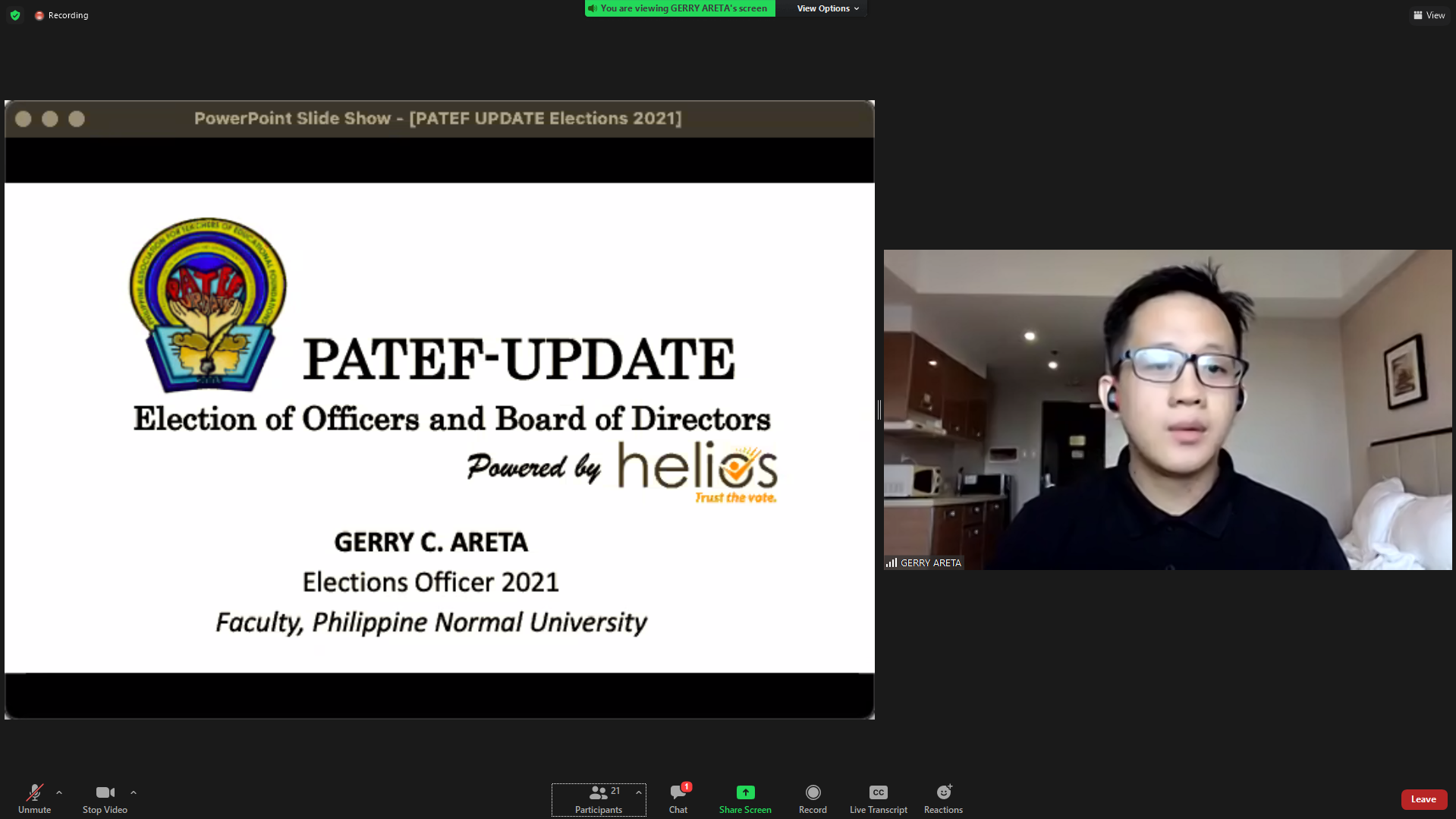Image resolution: width=1456 pixels, height=819 pixels.
Task: Click the divider handle between share and video
Action: point(879,410)
